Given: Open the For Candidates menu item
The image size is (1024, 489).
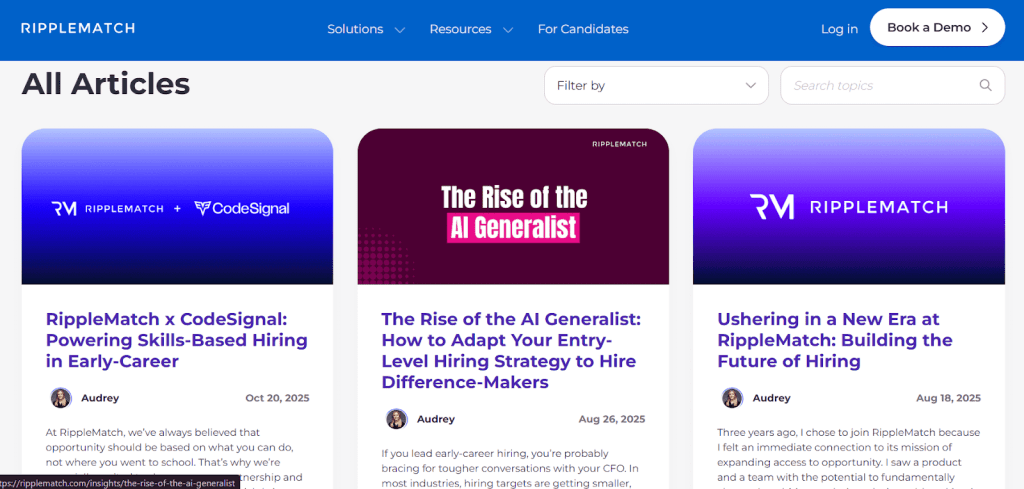Looking at the screenshot, I should click(x=583, y=29).
